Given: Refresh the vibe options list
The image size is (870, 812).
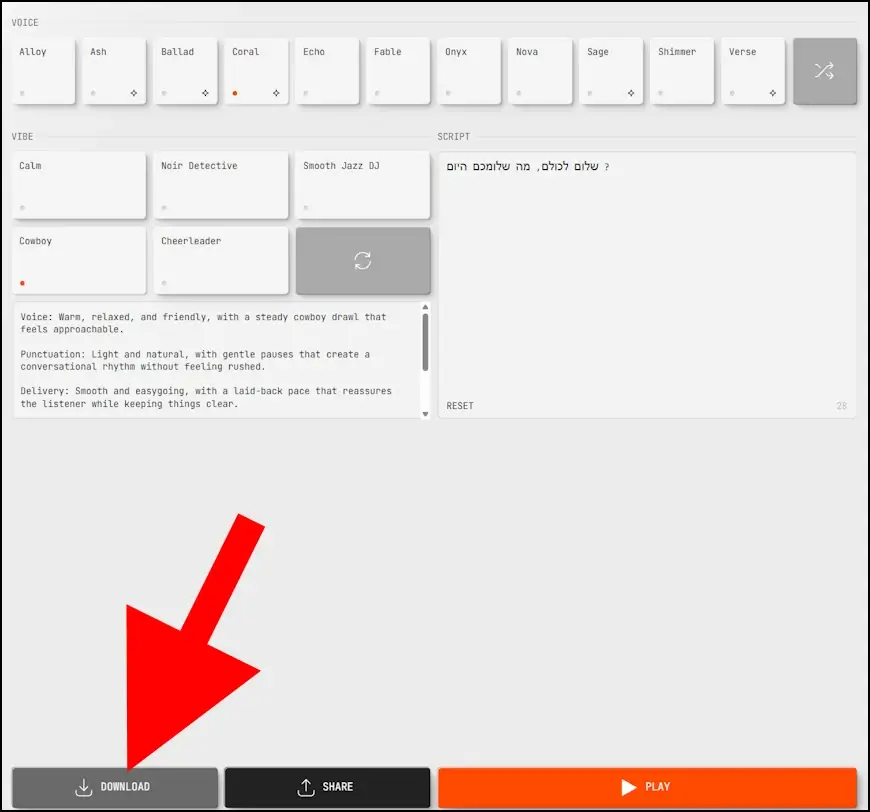Looking at the screenshot, I should click(363, 260).
